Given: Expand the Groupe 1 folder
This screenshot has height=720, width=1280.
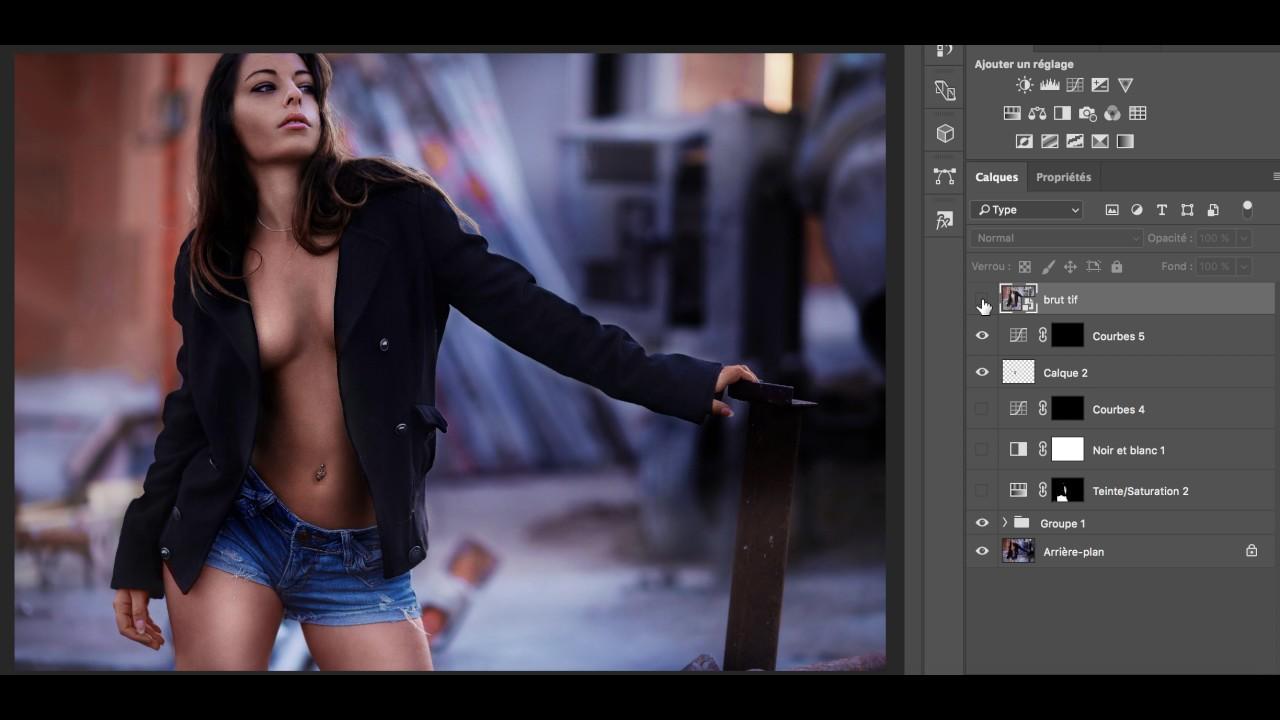Looking at the screenshot, I should point(1005,523).
